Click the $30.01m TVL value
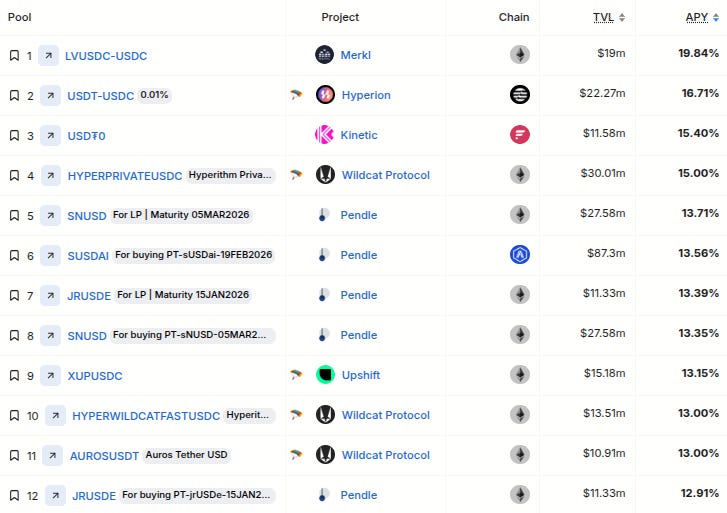This screenshot has width=727, height=513. pyautogui.click(x=603, y=173)
